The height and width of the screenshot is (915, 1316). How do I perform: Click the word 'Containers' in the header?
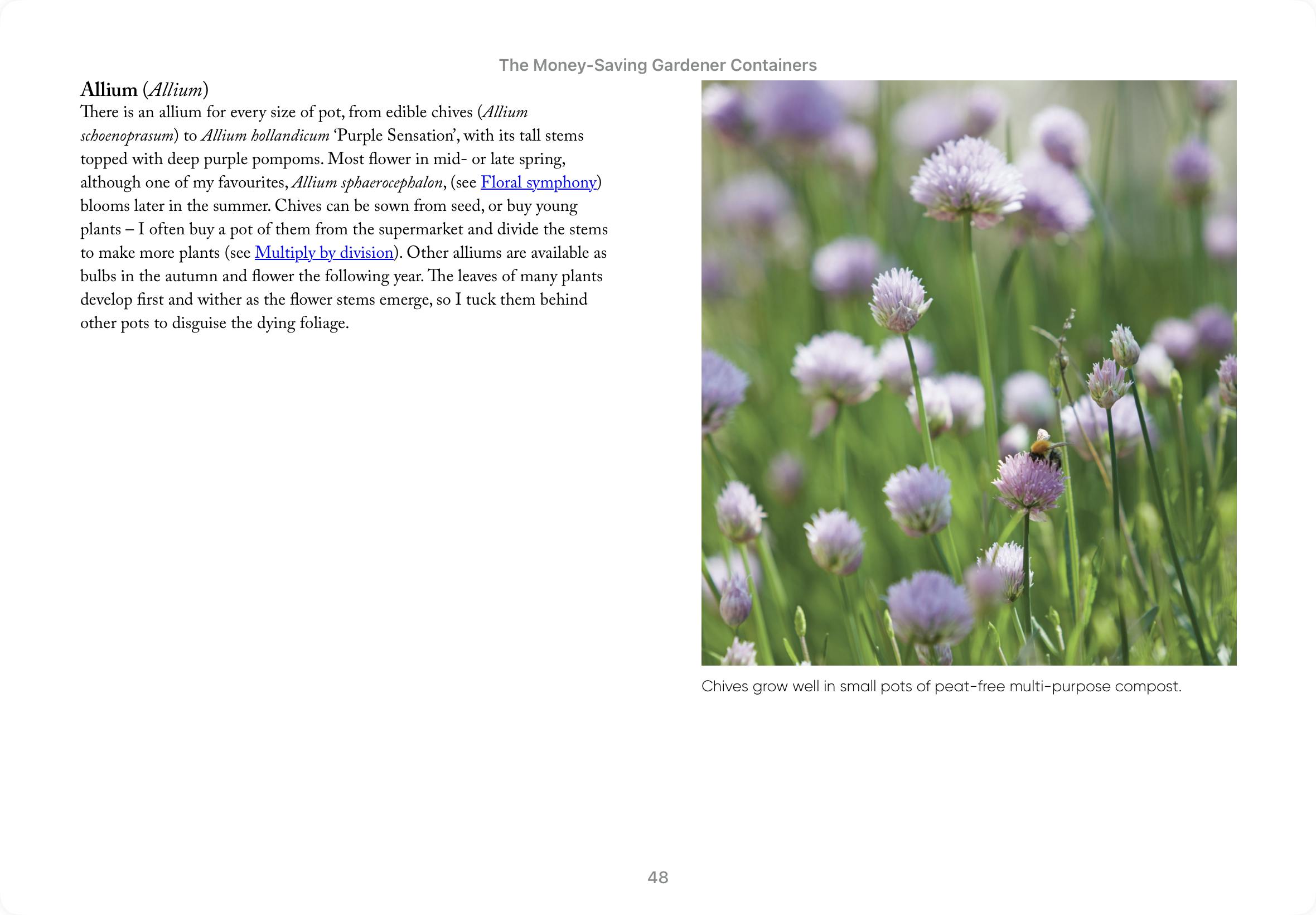pos(773,65)
